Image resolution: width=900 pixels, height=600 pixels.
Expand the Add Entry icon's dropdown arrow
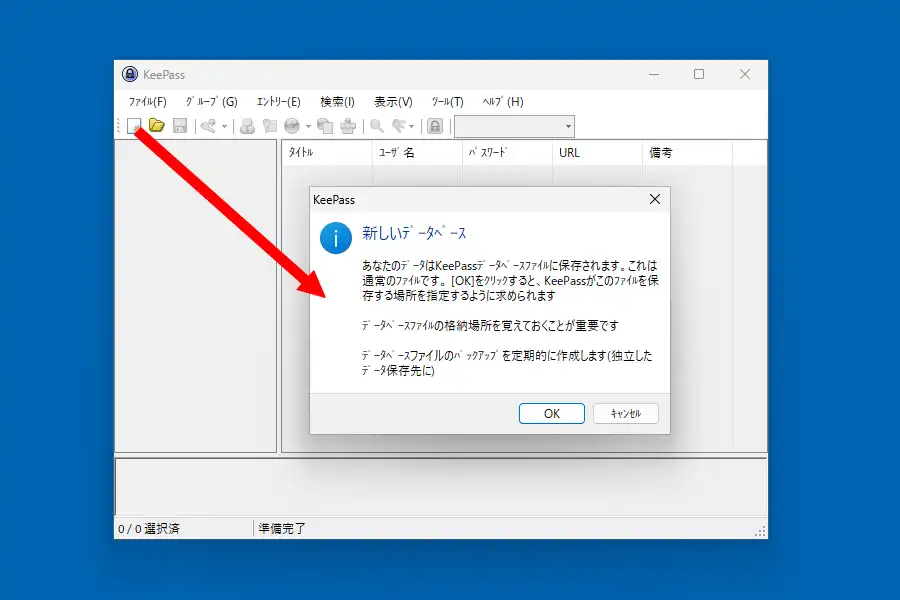pos(224,126)
